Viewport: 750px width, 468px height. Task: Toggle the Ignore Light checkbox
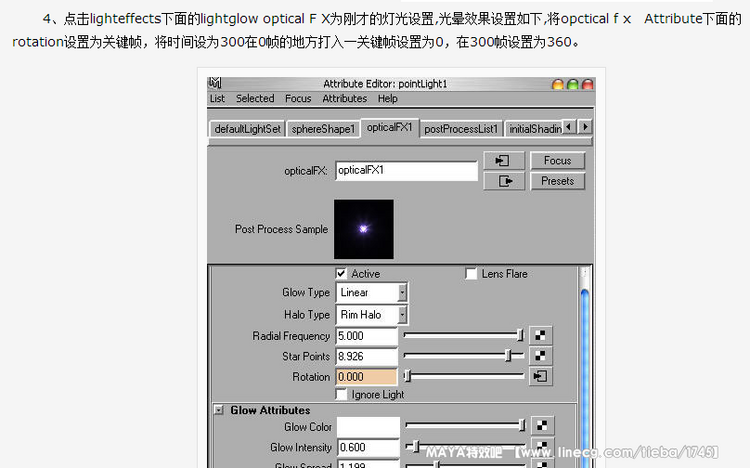[341, 395]
